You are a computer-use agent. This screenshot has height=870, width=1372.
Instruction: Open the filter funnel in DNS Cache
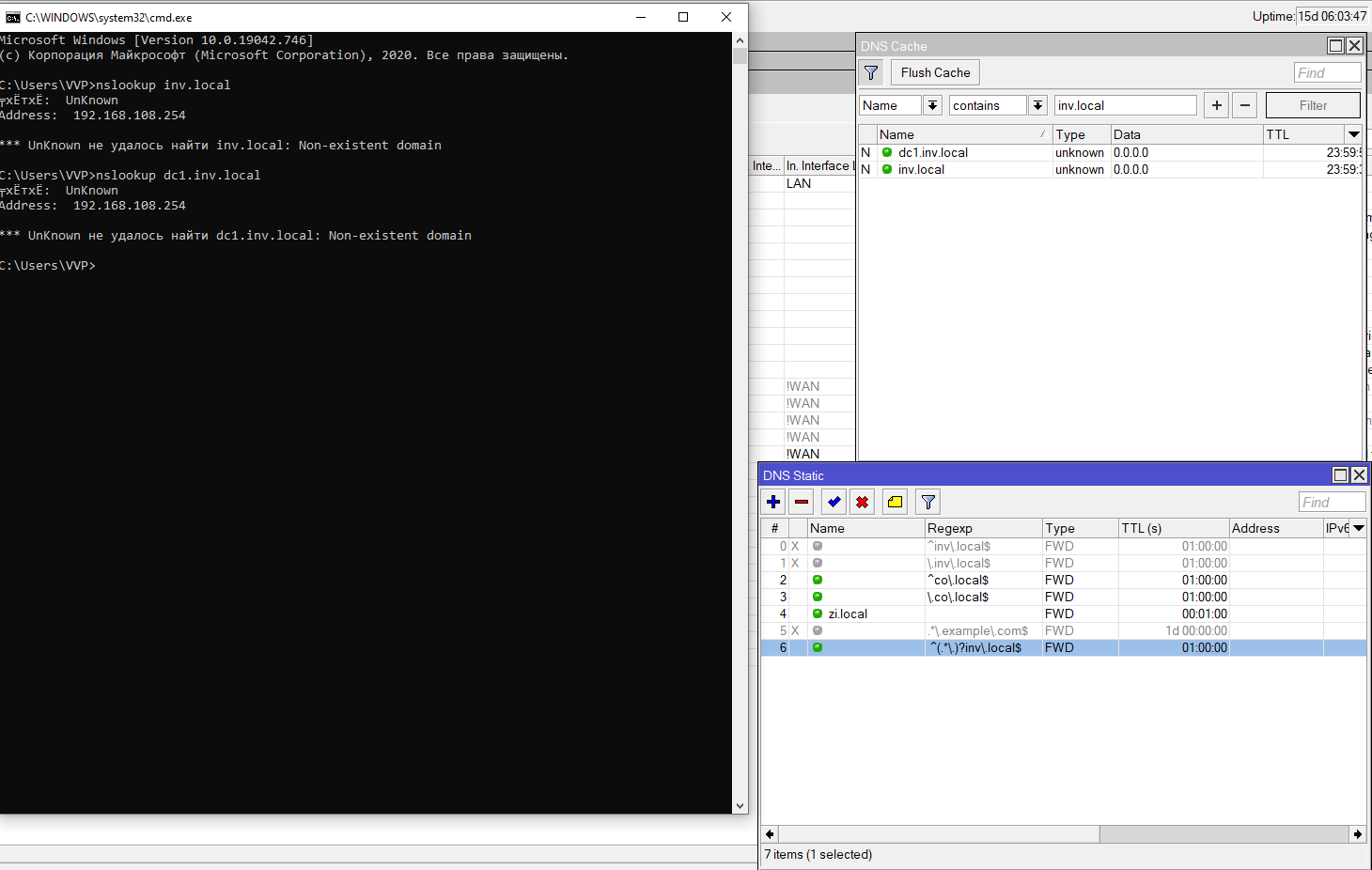click(x=871, y=72)
